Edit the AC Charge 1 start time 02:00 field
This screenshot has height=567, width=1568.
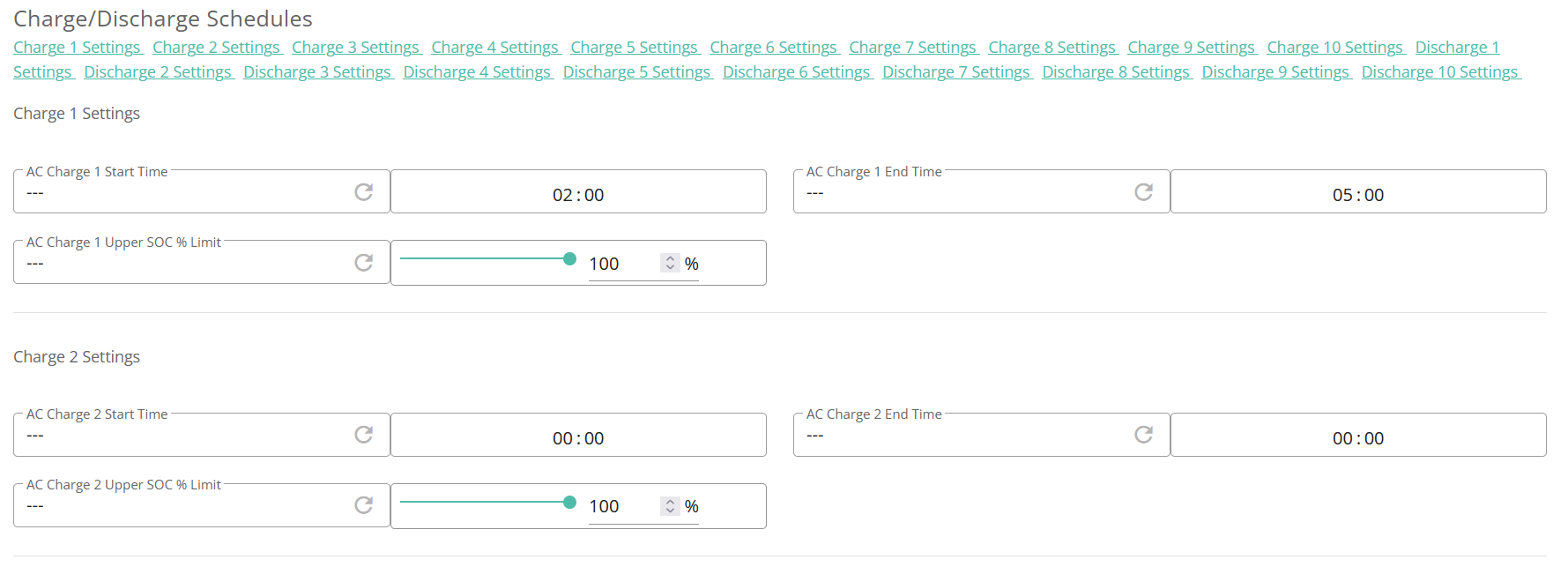tap(578, 192)
